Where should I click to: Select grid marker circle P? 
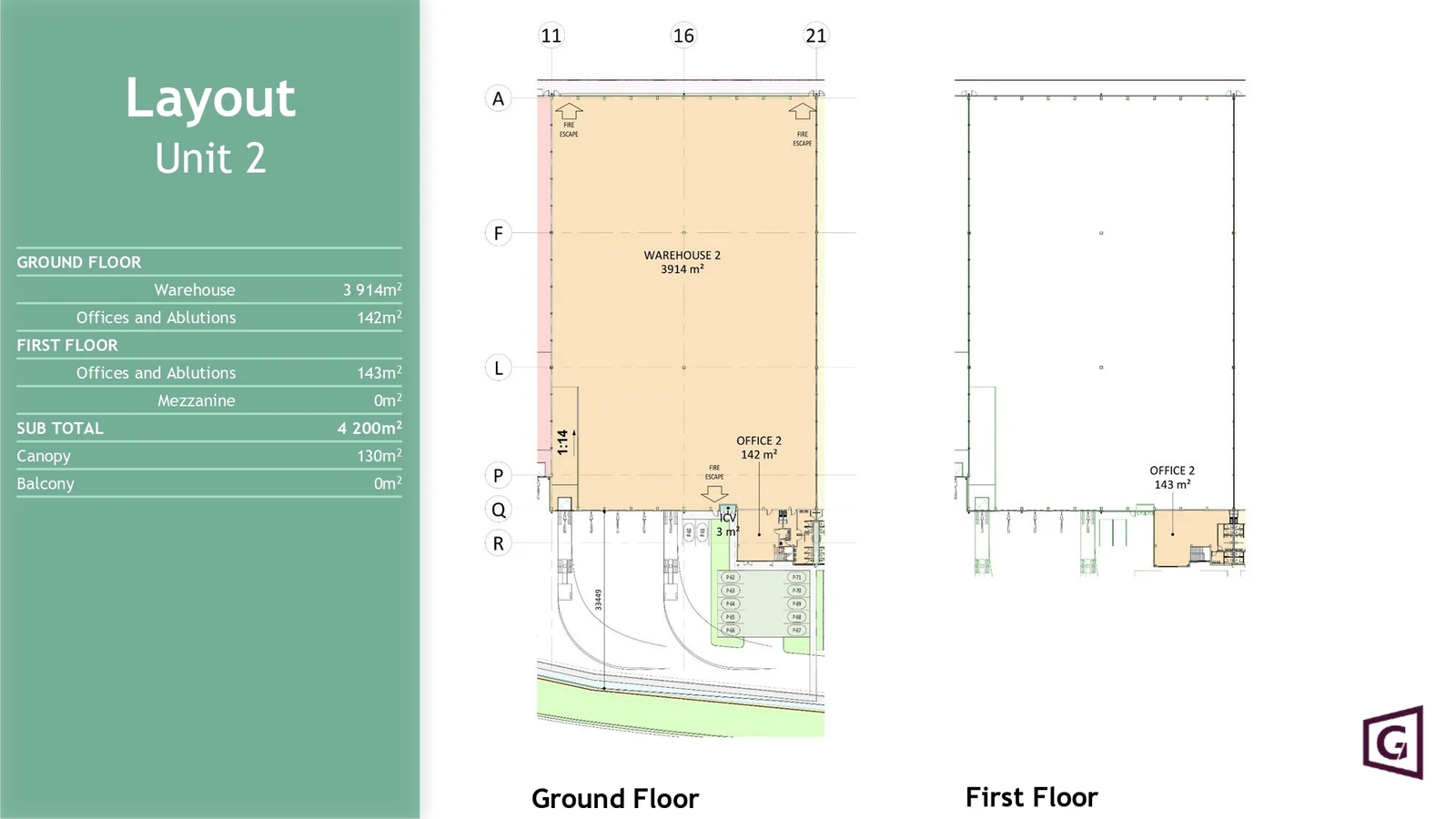pyautogui.click(x=498, y=475)
